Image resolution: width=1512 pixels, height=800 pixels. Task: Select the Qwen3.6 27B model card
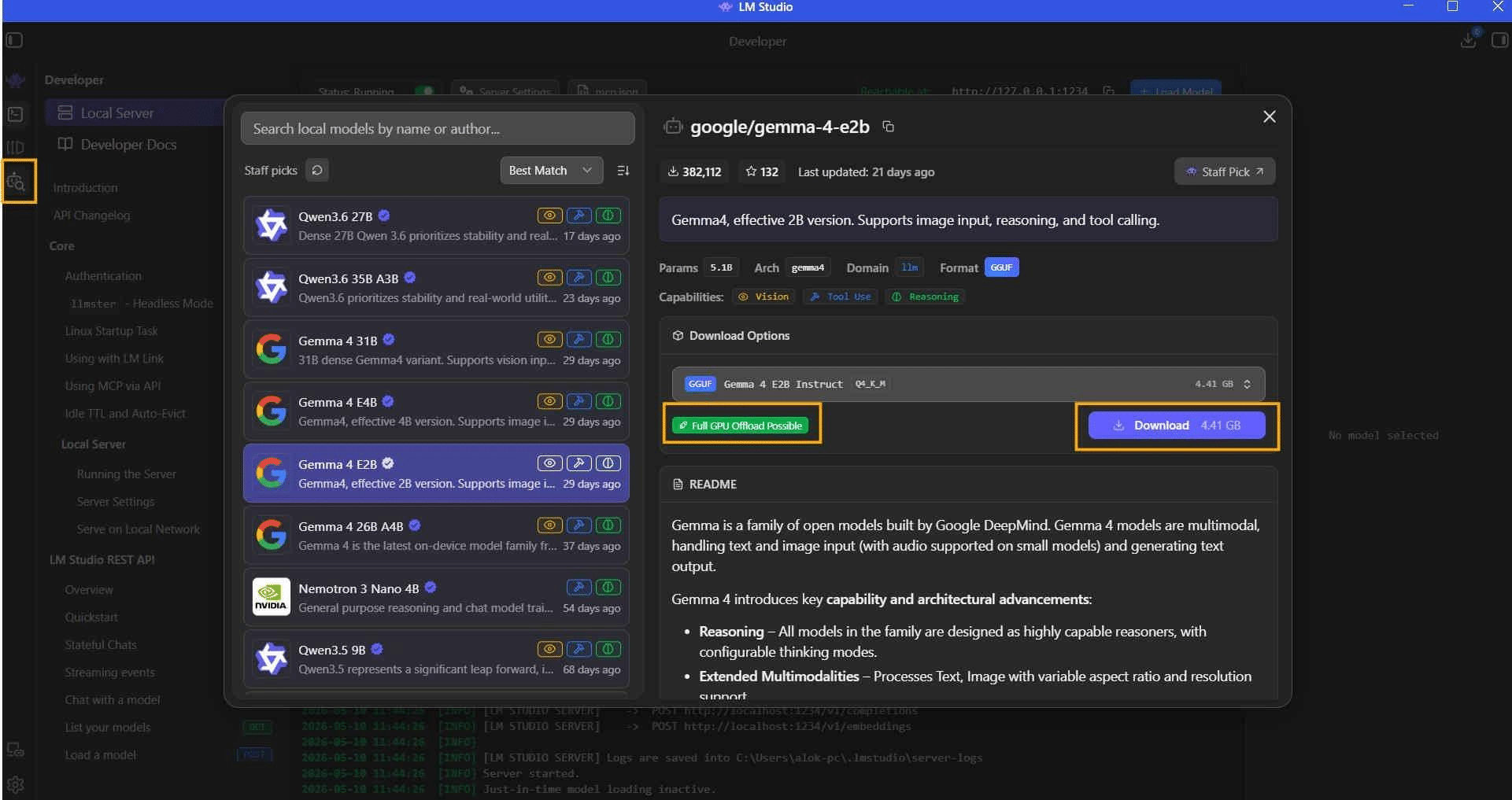coord(436,225)
